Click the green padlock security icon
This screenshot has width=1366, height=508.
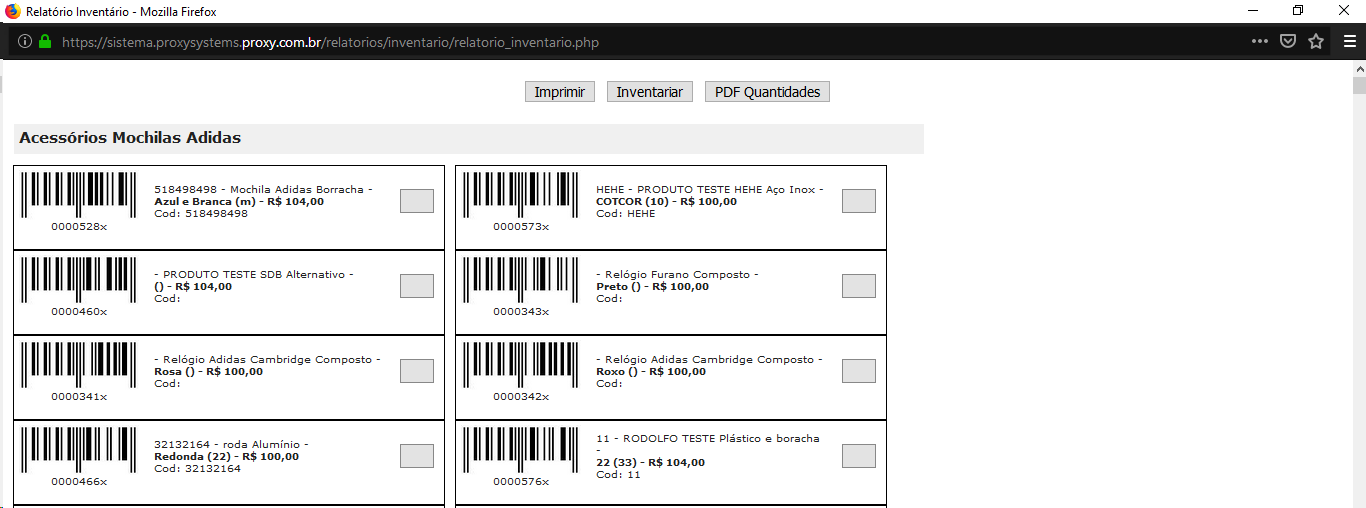(x=45, y=42)
